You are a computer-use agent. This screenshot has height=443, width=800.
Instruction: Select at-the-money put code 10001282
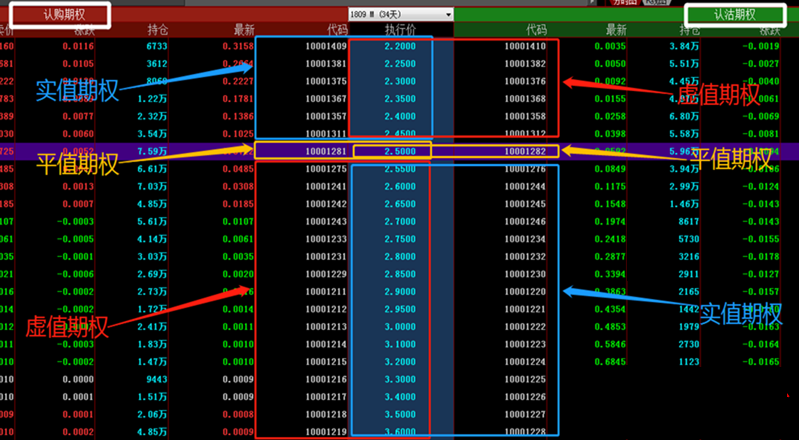pyautogui.click(x=525, y=152)
